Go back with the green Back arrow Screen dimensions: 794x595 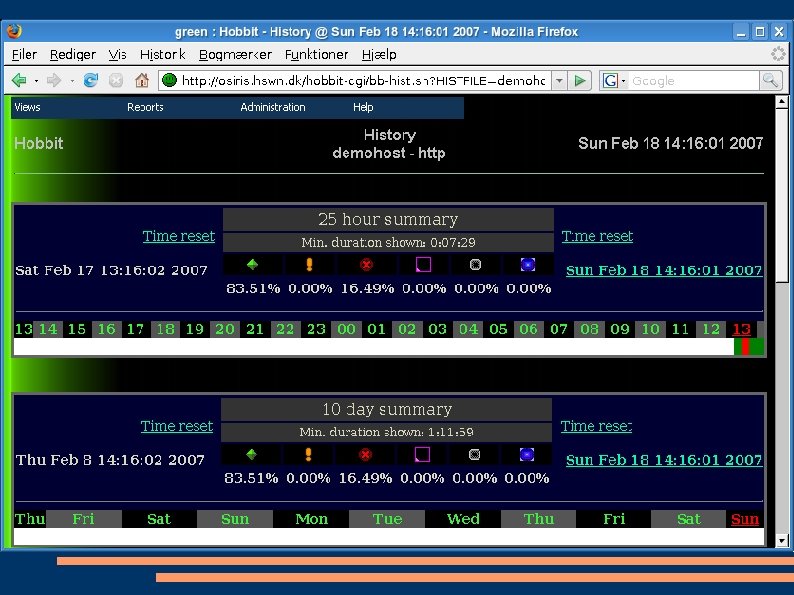[19, 80]
